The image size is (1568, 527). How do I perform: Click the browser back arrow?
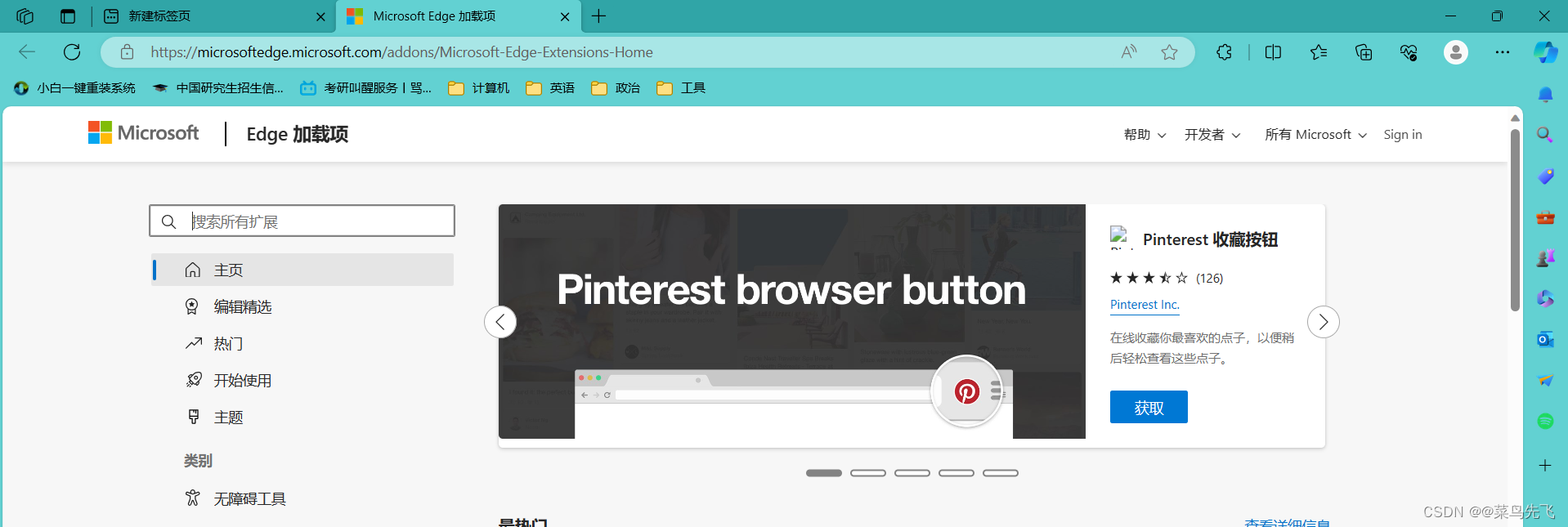[x=27, y=52]
